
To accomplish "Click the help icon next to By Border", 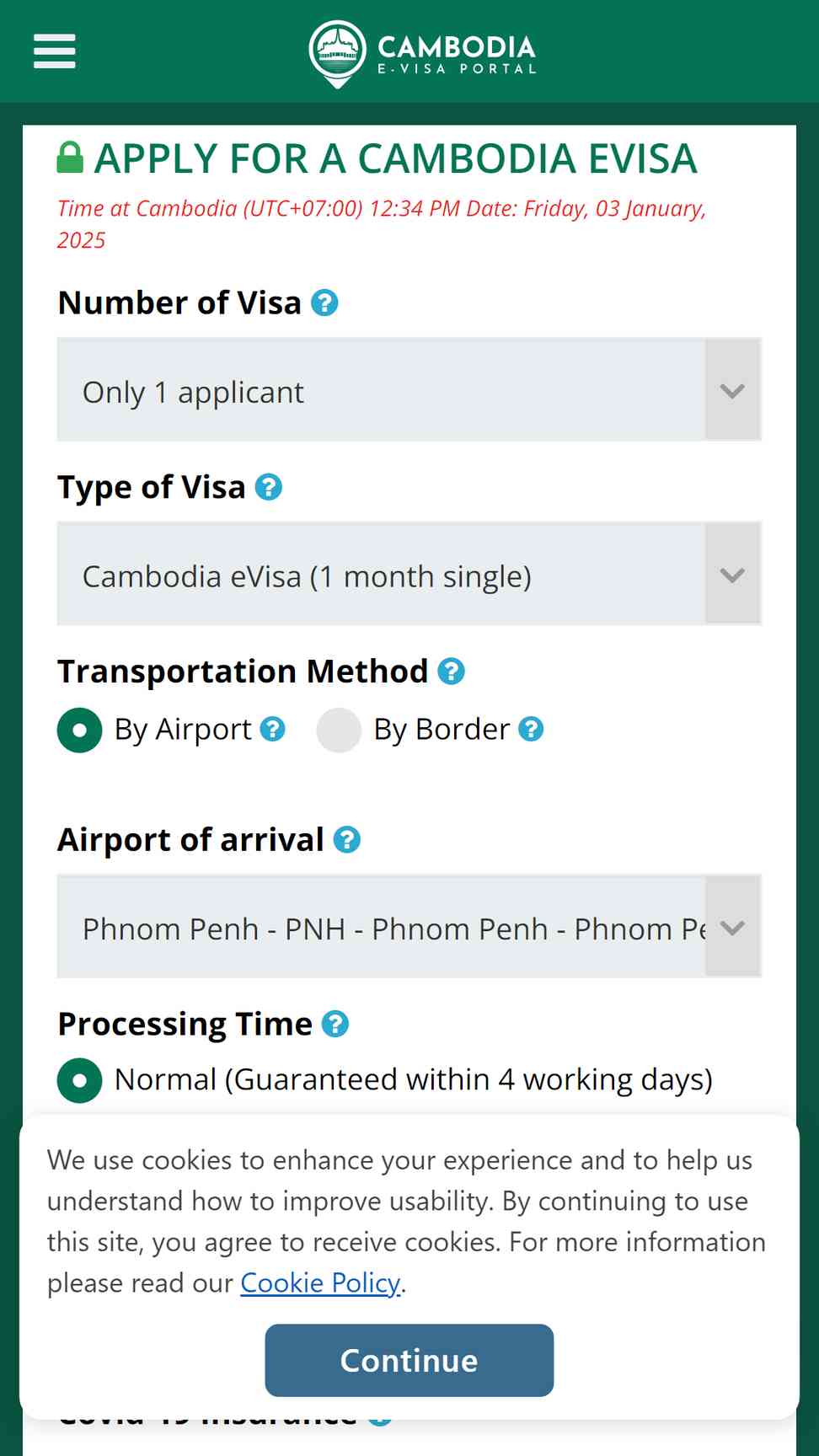I will click(x=531, y=729).
